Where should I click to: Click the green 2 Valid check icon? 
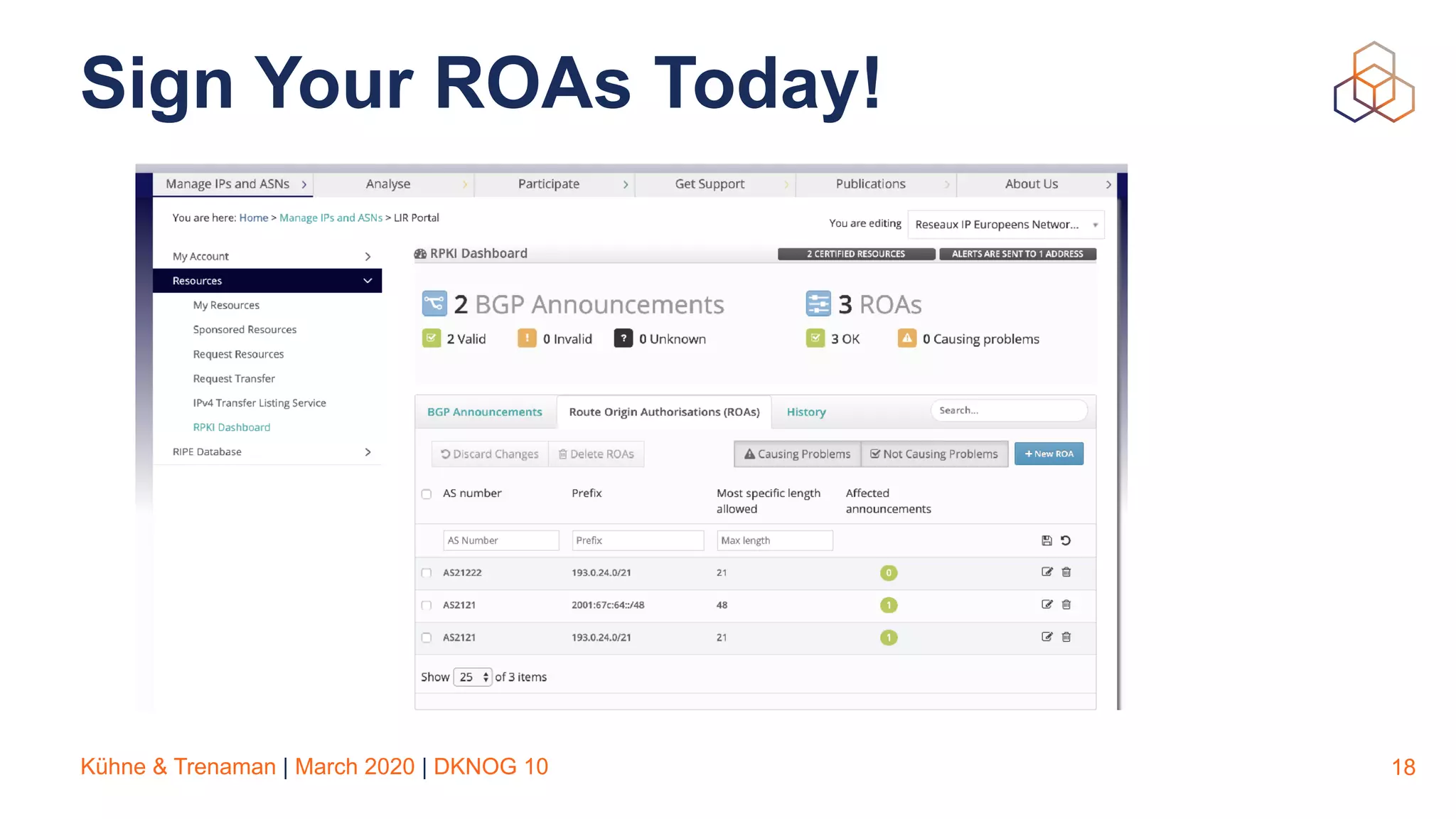tap(432, 338)
